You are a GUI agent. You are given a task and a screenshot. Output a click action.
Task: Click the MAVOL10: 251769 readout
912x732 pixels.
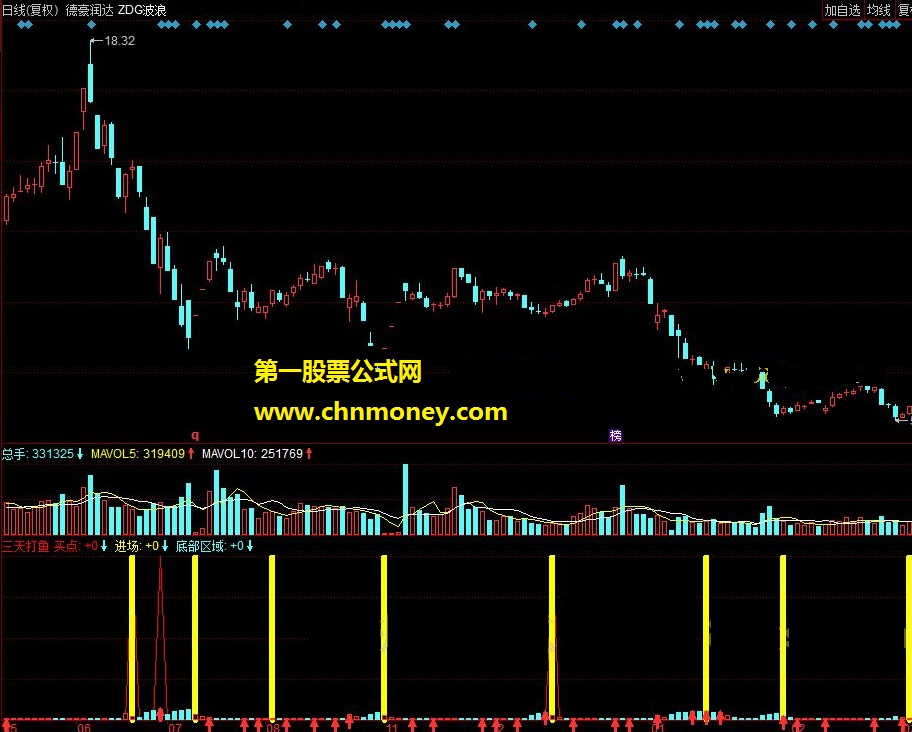click(252, 454)
